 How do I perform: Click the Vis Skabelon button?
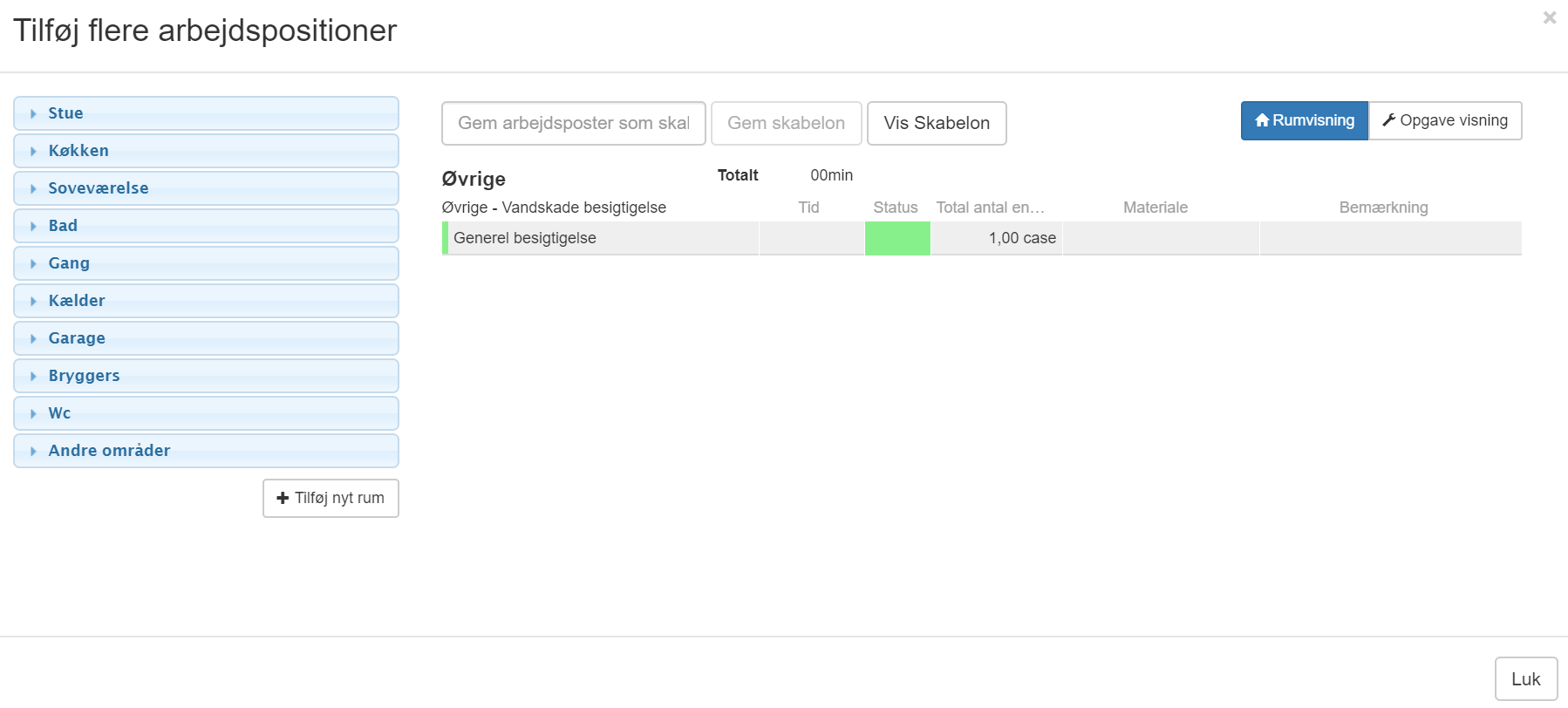click(x=936, y=123)
